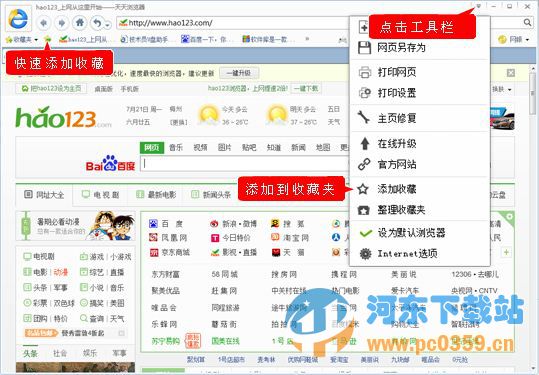Open 新浪·微博 site link
The width and height of the screenshot is (539, 375).
233,224
